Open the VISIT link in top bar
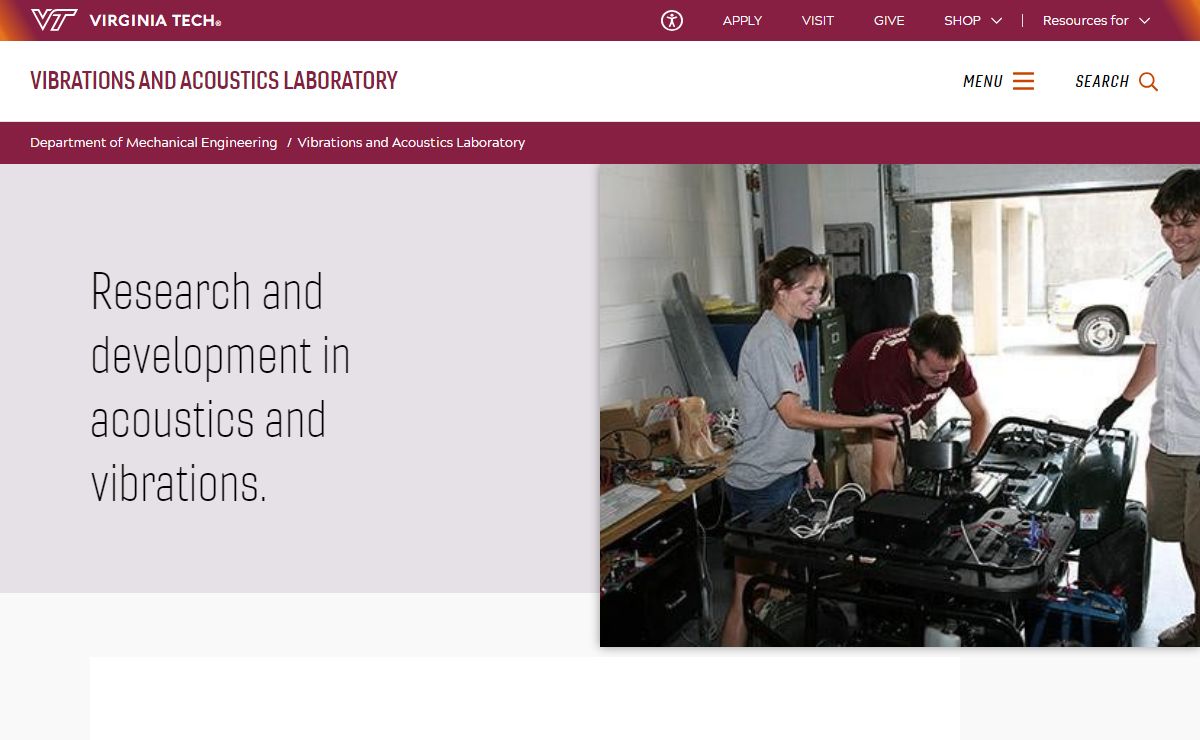 (x=817, y=20)
